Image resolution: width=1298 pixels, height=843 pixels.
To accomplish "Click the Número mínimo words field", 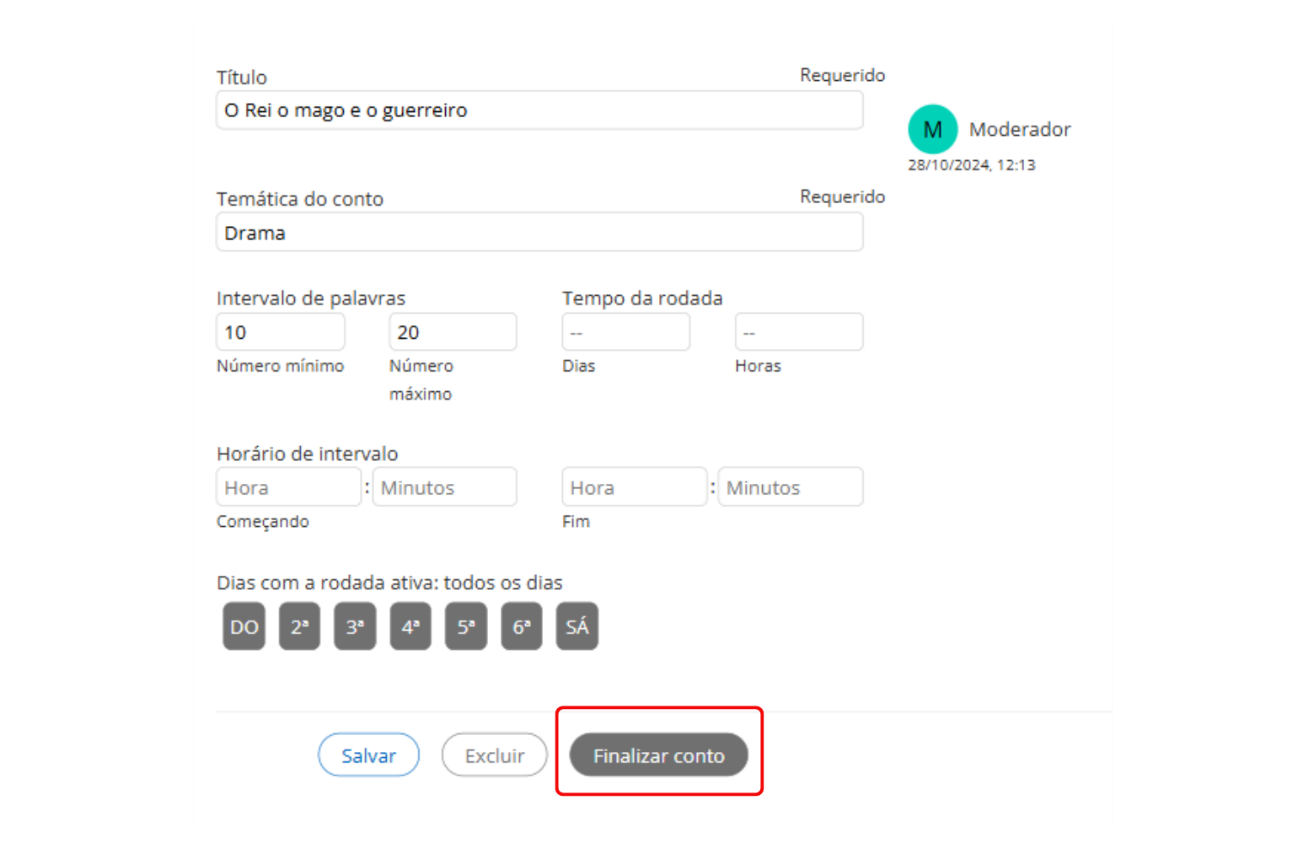I will [x=280, y=332].
